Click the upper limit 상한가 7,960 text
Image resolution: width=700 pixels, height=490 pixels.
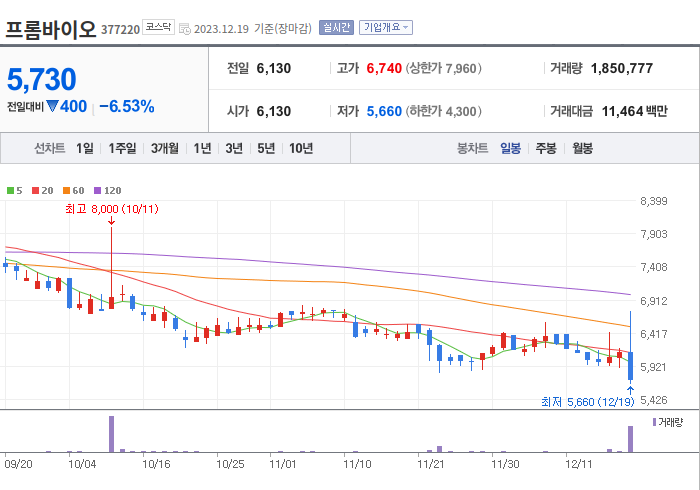tap(443, 68)
